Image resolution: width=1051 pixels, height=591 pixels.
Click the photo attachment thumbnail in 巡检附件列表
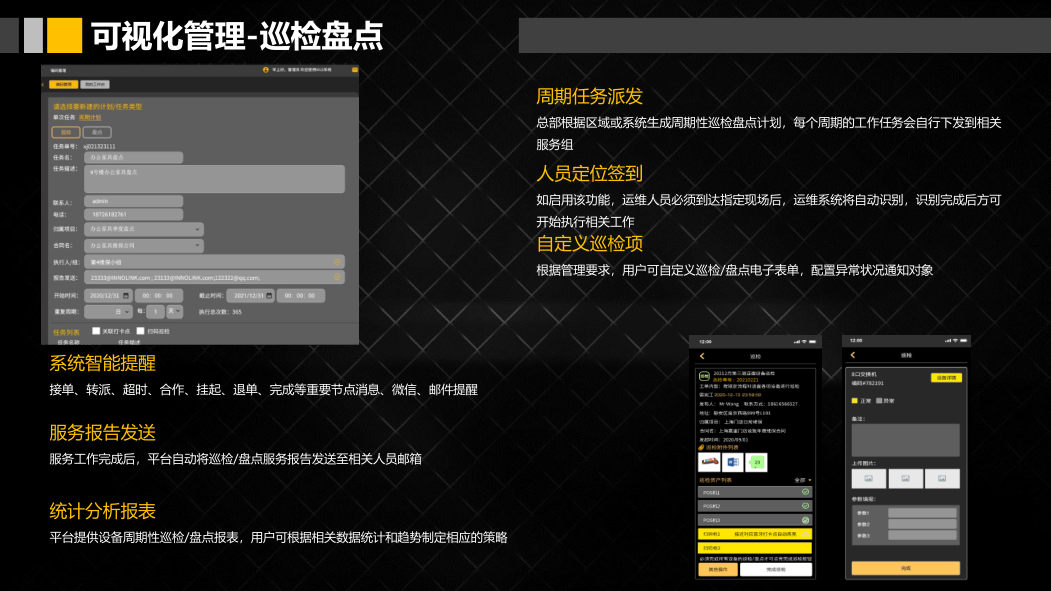(709, 462)
